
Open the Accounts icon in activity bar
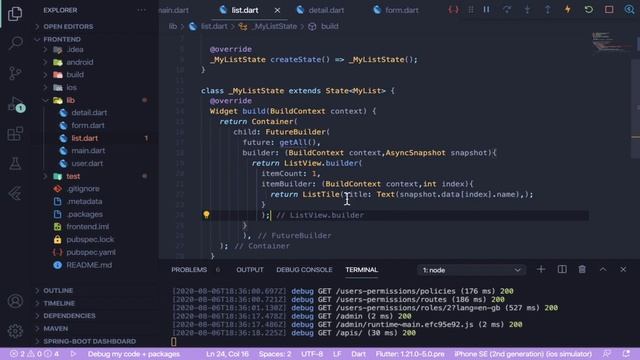[15, 301]
